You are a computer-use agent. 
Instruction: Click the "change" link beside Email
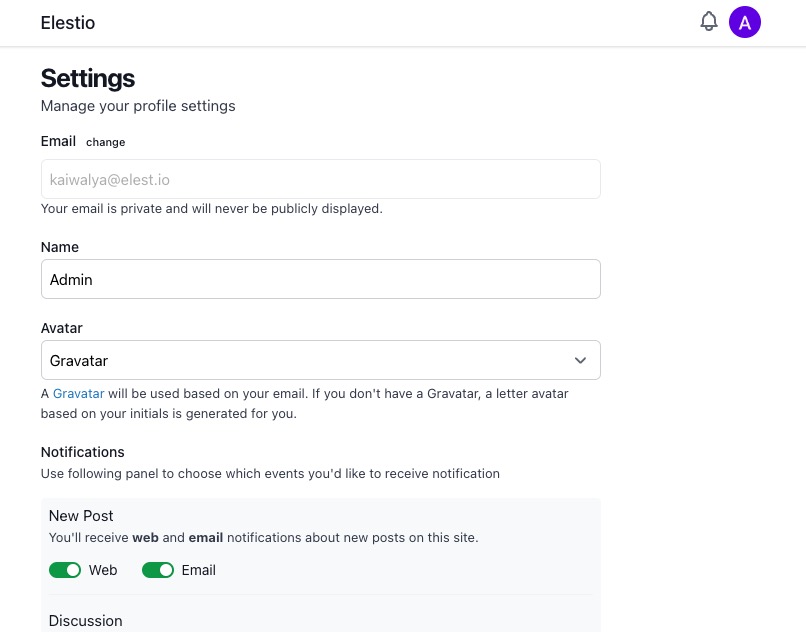click(x=105, y=142)
